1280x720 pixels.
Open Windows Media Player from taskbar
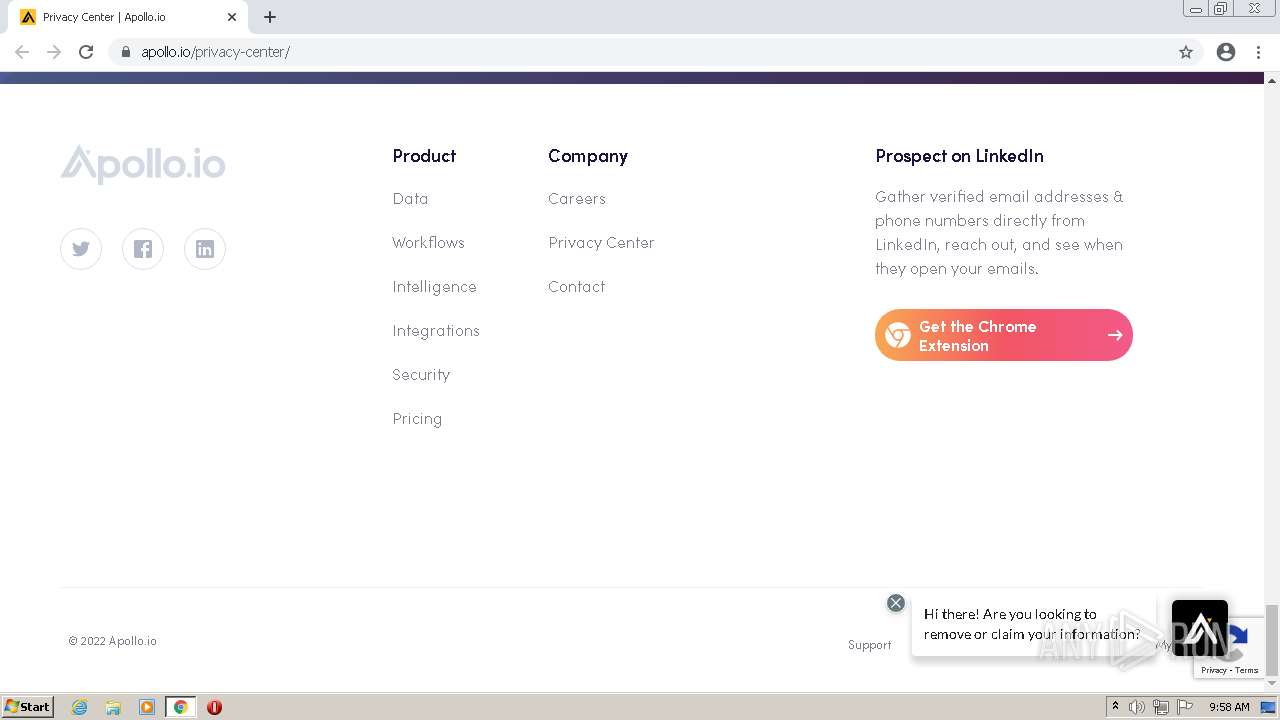click(x=147, y=707)
